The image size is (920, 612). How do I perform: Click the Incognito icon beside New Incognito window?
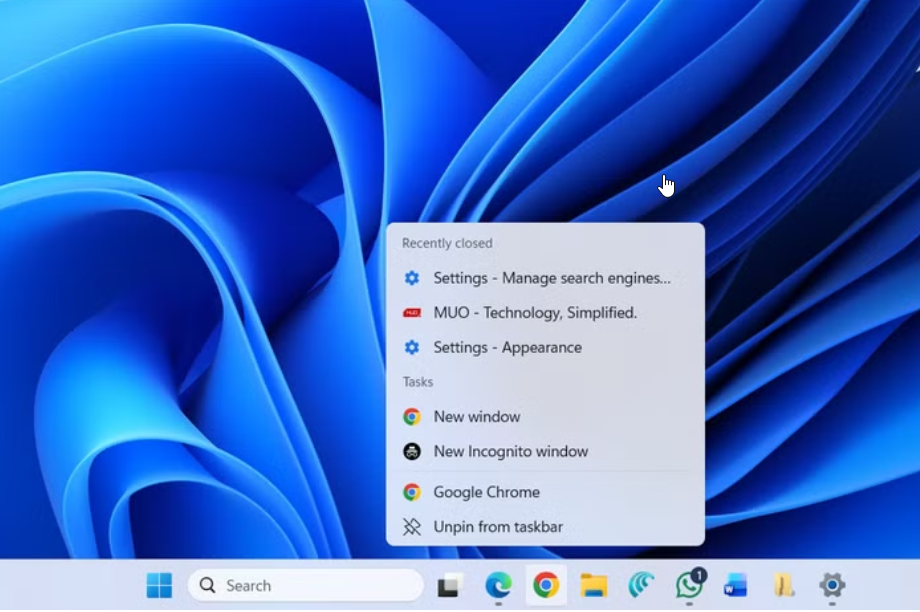click(412, 452)
